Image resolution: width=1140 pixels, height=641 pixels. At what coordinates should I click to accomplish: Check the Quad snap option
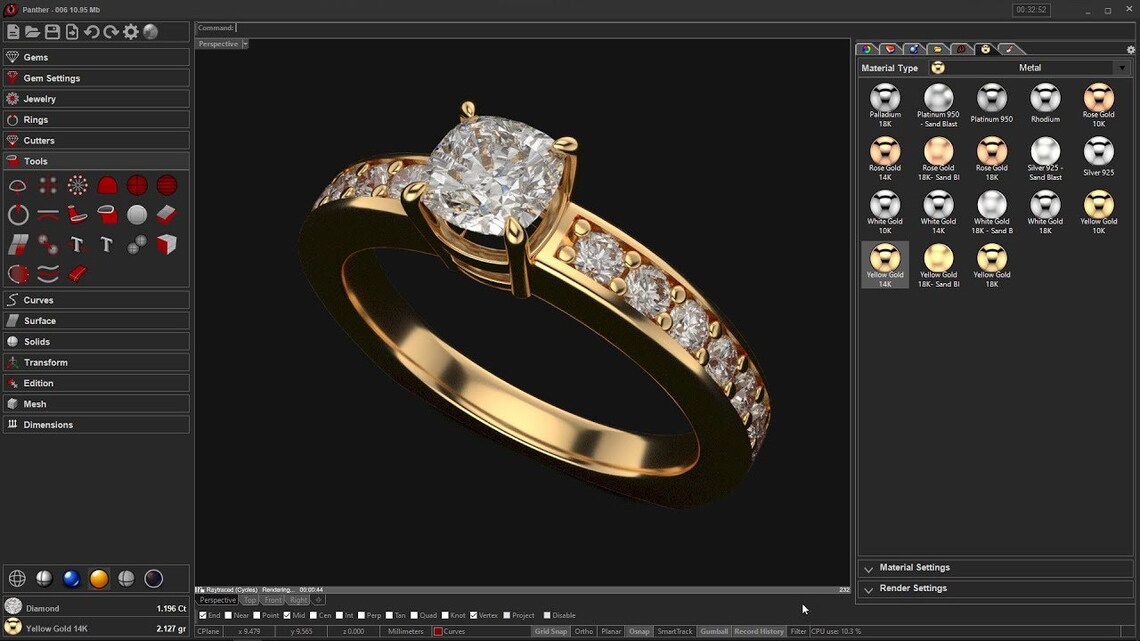(415, 614)
